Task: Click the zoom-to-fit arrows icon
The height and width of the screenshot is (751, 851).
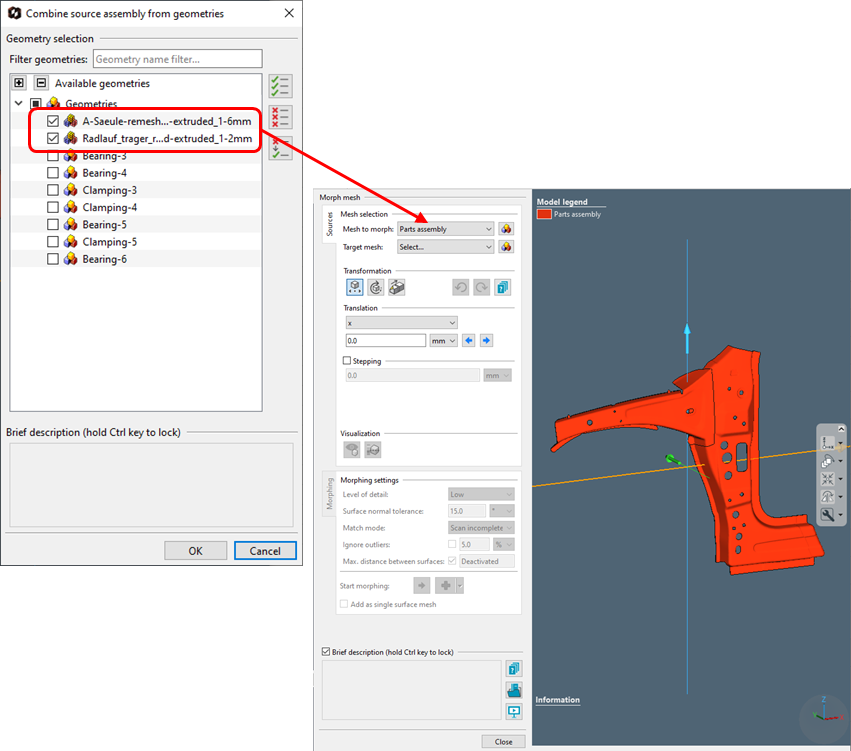Action: pyautogui.click(x=827, y=479)
